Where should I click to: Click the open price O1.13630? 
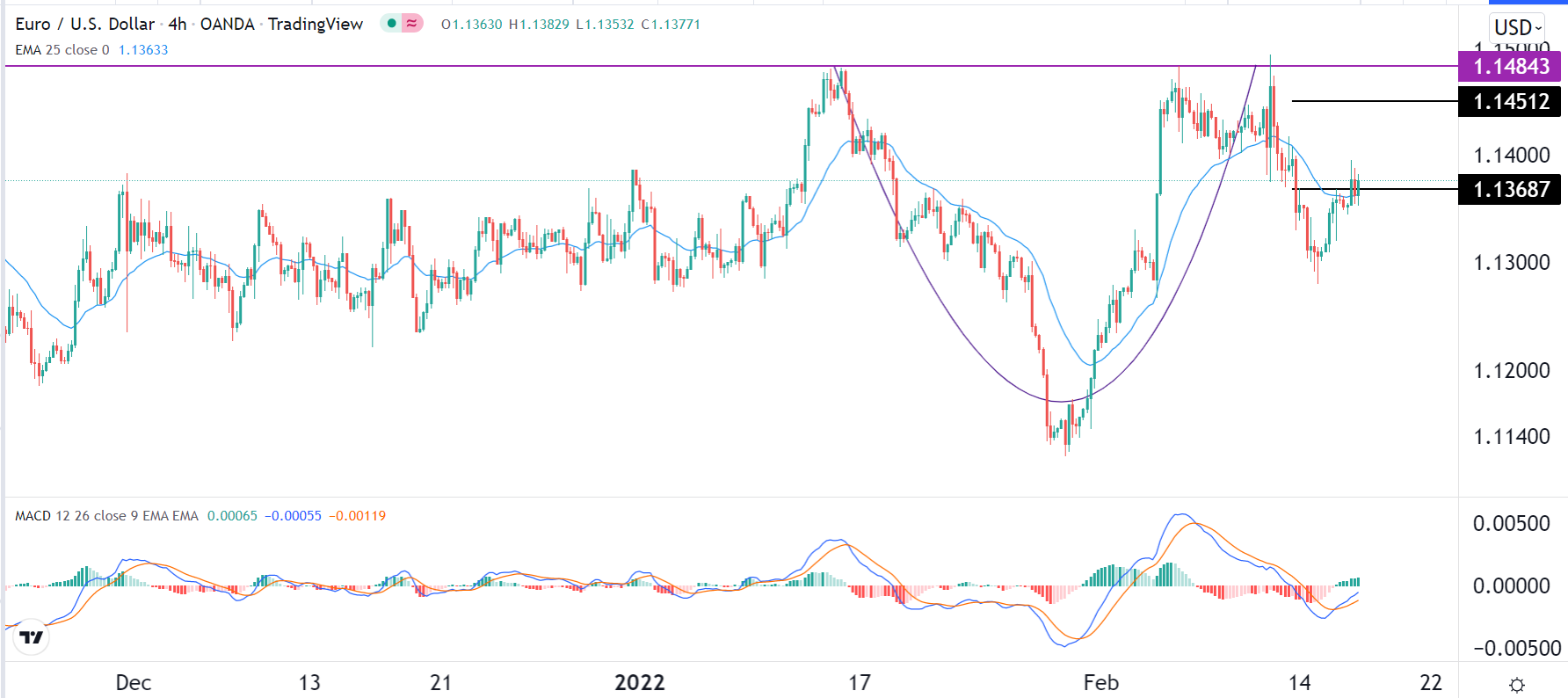472,25
